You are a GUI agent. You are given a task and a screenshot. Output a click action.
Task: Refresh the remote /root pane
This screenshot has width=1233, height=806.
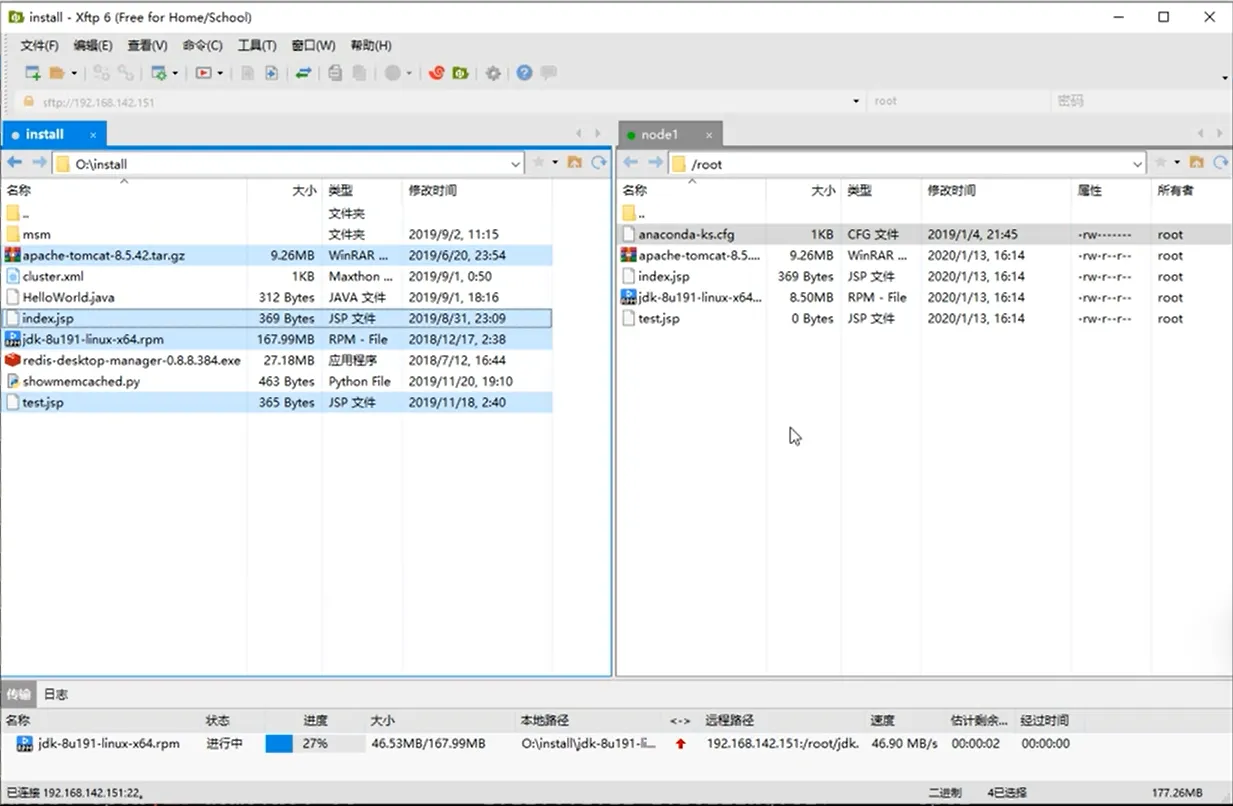1221,163
